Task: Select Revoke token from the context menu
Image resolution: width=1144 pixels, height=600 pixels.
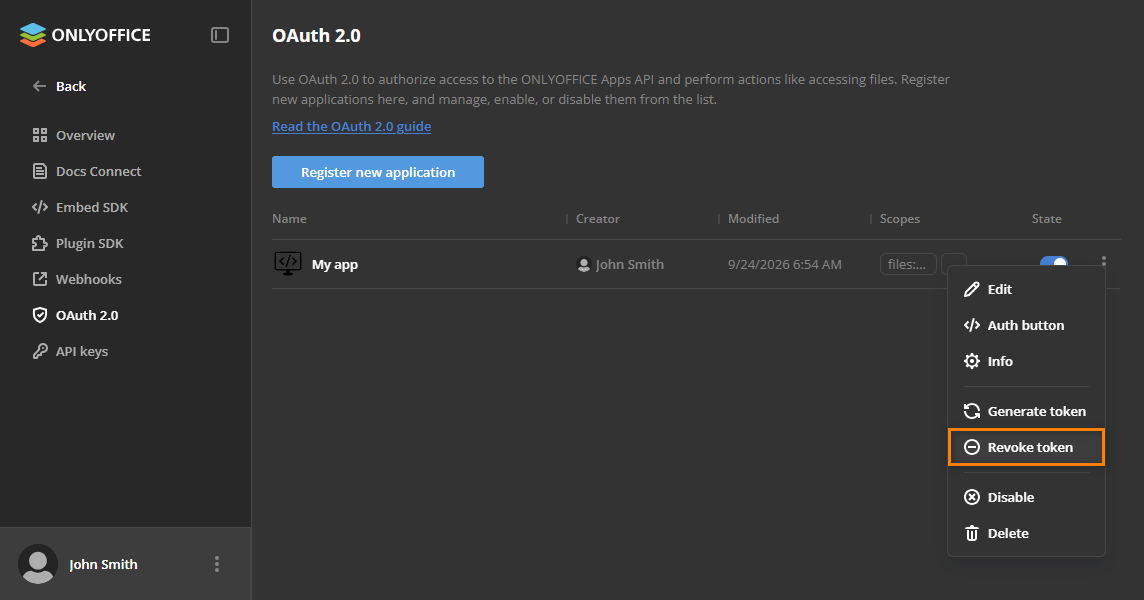Action: click(x=1026, y=447)
